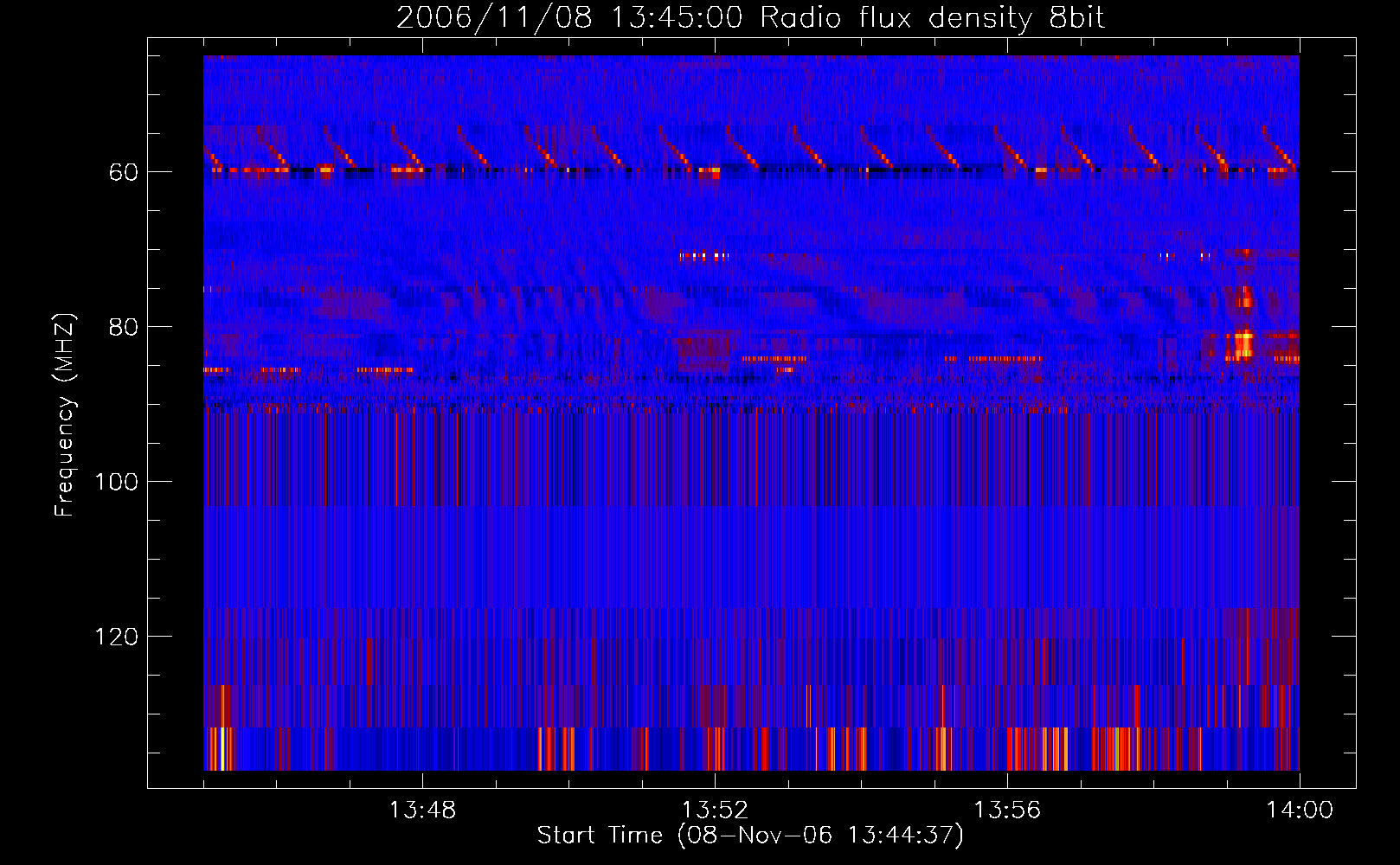Click the 13:56 time tick label
The image size is (1400, 865).
click(1007, 811)
